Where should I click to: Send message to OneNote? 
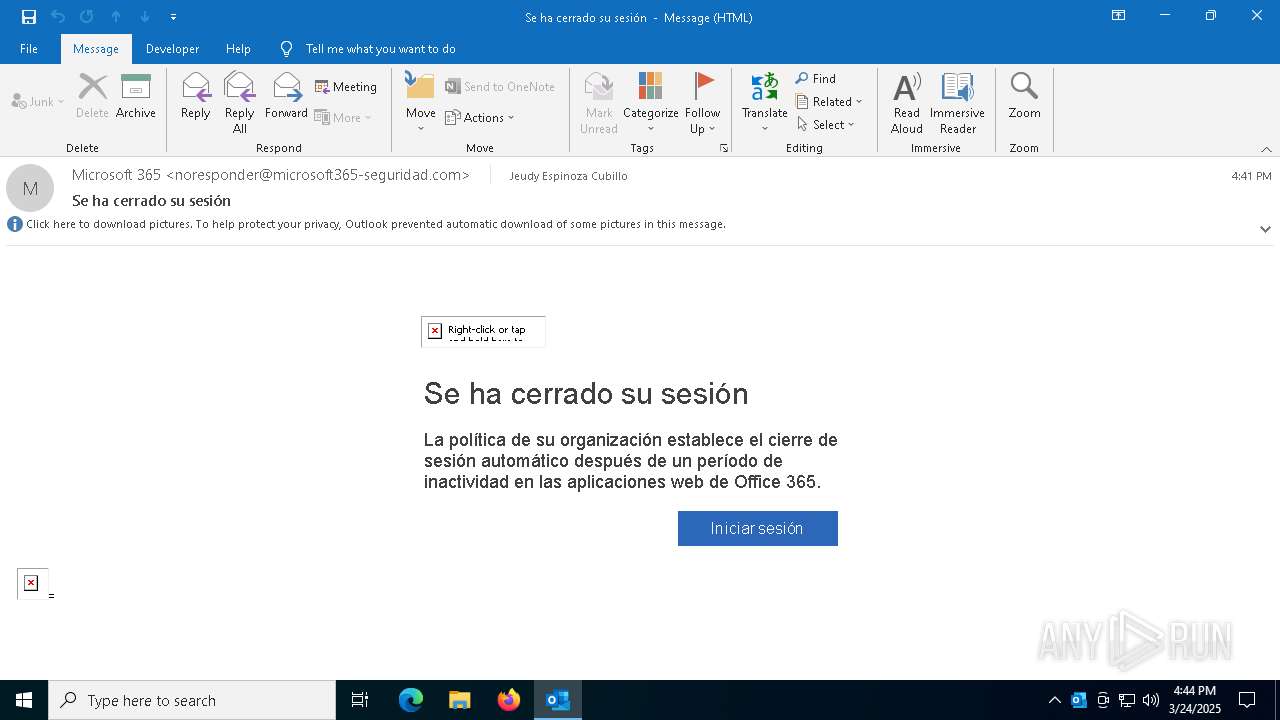click(500, 87)
